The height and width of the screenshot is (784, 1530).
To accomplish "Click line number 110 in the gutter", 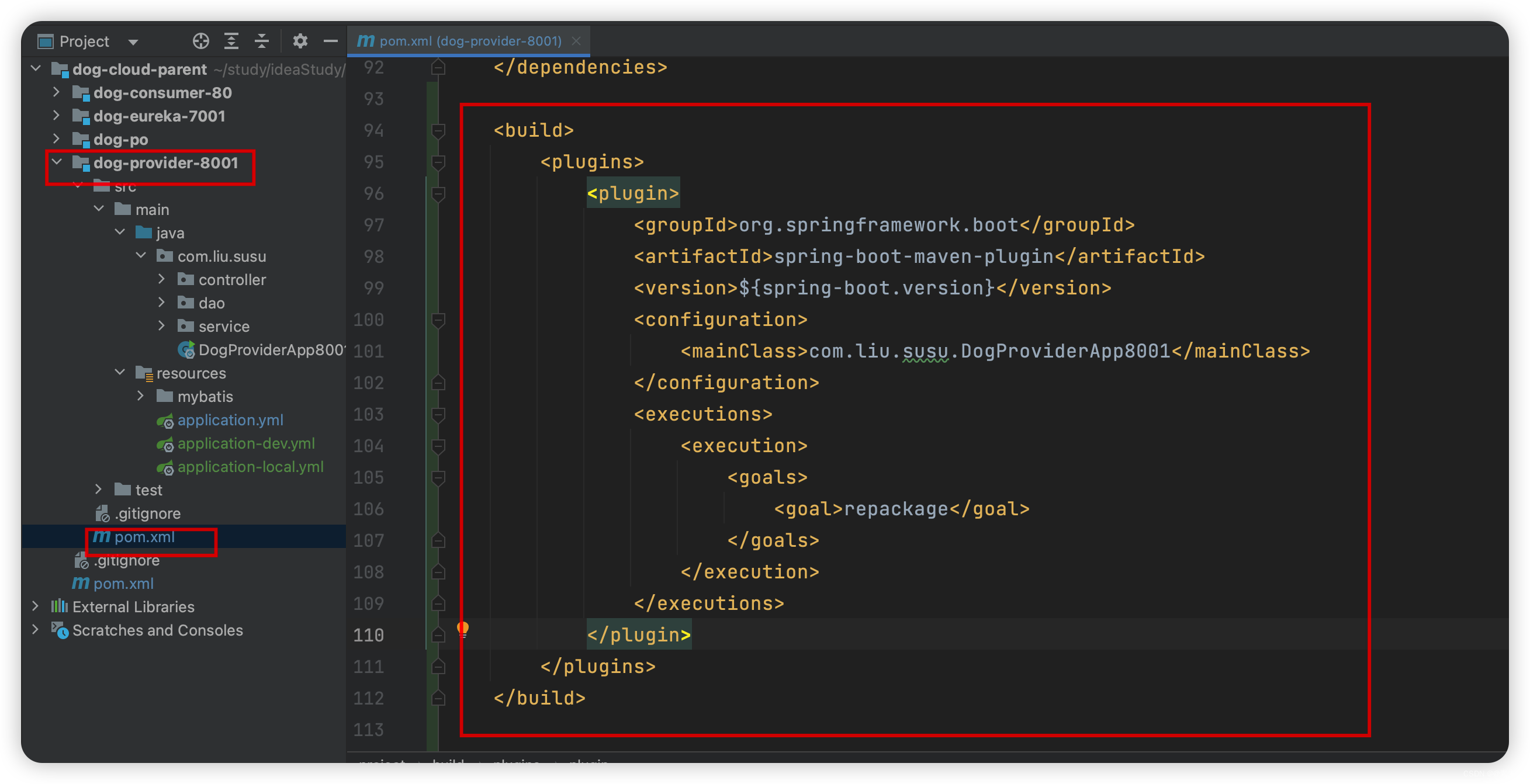I will pyautogui.click(x=369, y=635).
